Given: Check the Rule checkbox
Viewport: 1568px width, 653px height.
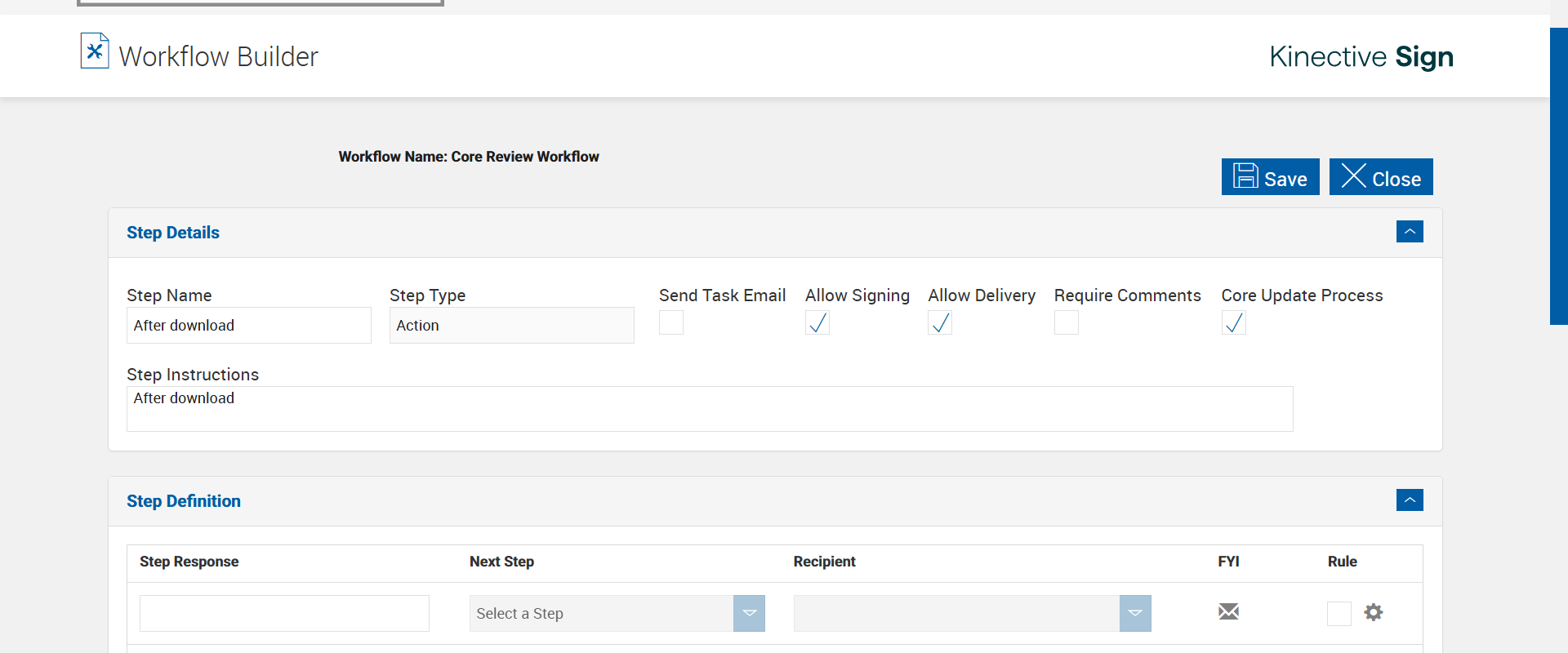Looking at the screenshot, I should [1339, 613].
